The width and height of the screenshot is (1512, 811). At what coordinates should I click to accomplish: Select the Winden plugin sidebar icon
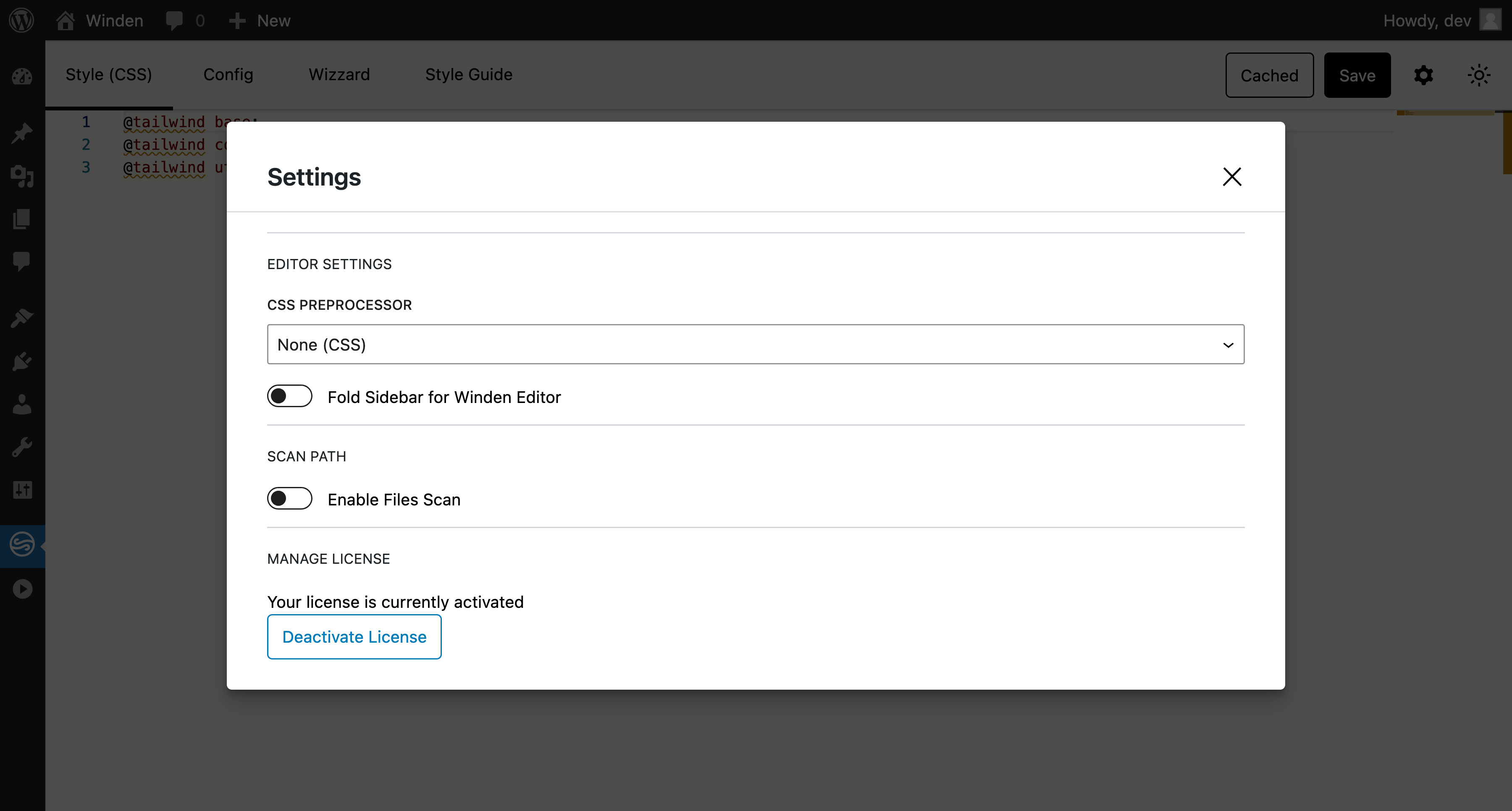[22, 545]
